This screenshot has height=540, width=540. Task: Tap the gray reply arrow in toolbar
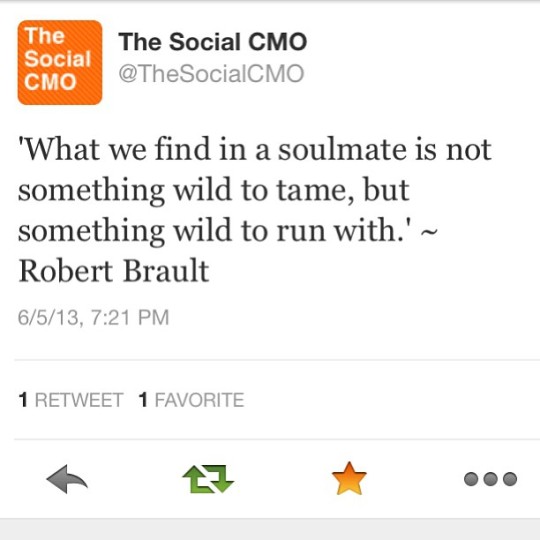[67, 479]
